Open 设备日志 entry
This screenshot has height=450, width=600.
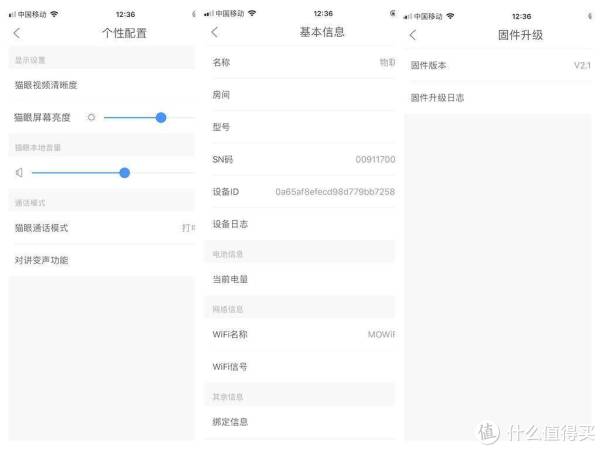[300, 224]
